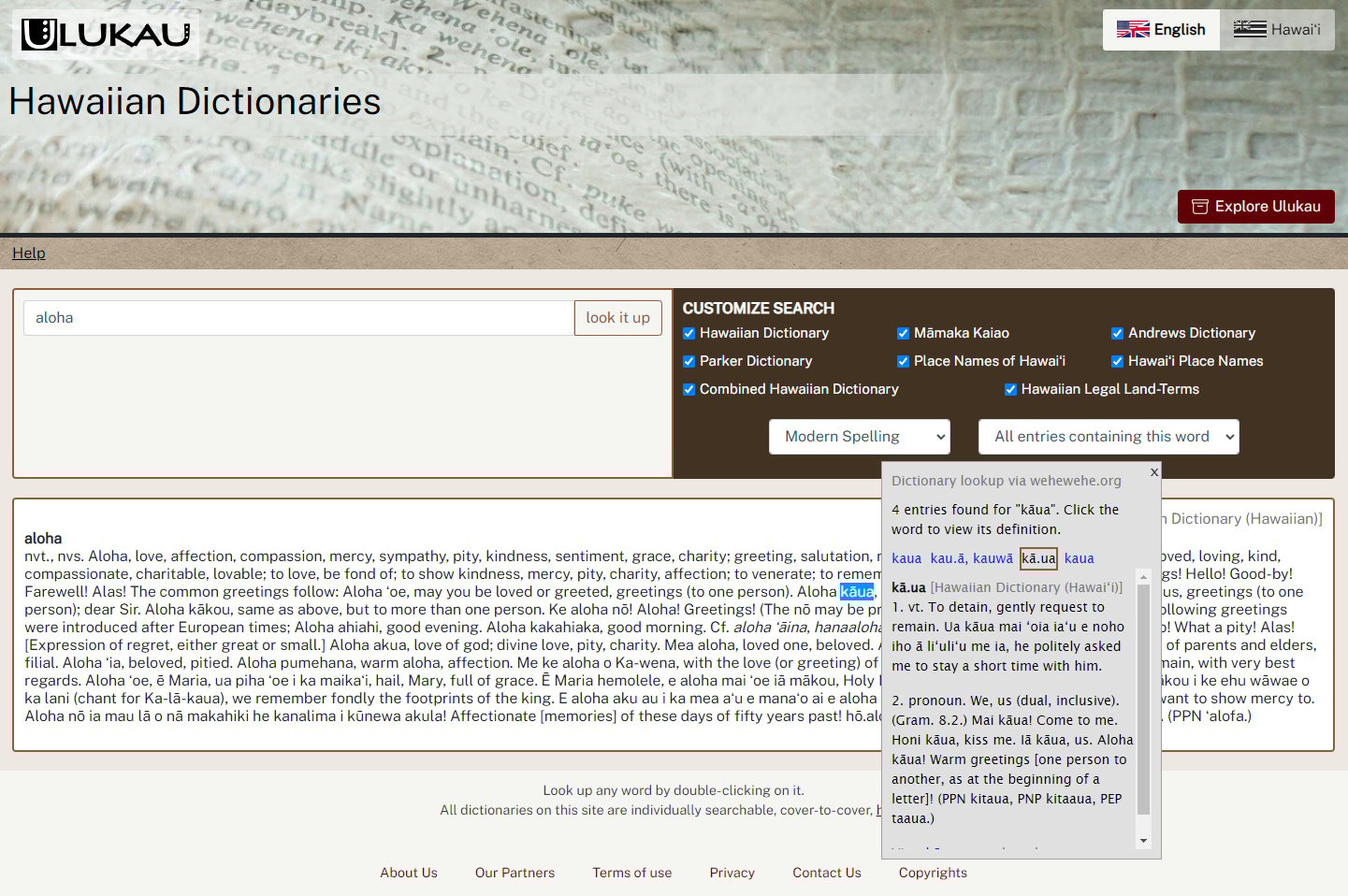The image size is (1348, 896).
Task: Click the box icon on Explore Ulukau button
Action: pyautogui.click(x=1199, y=207)
